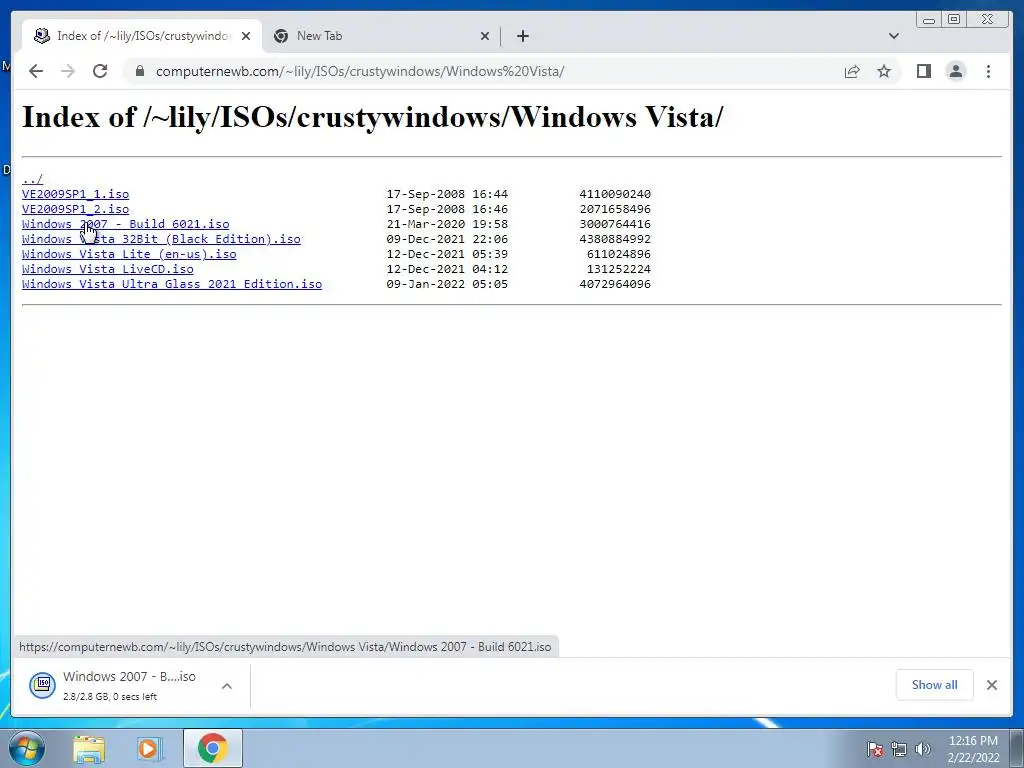Image resolution: width=1024 pixels, height=768 pixels.
Task: Download VE2009SP1_1.iso
Action: (x=75, y=194)
